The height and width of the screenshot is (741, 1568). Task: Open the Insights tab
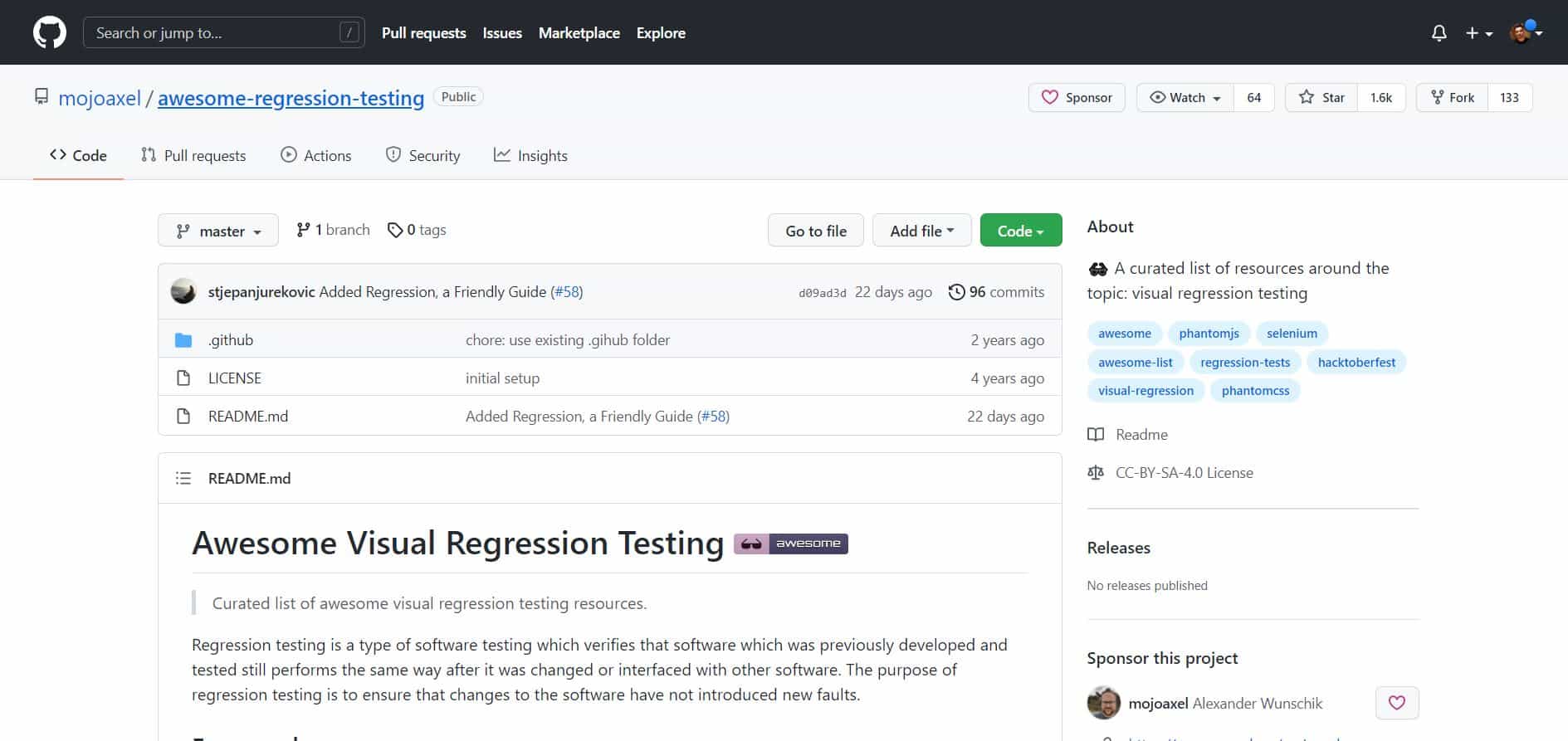tap(530, 155)
